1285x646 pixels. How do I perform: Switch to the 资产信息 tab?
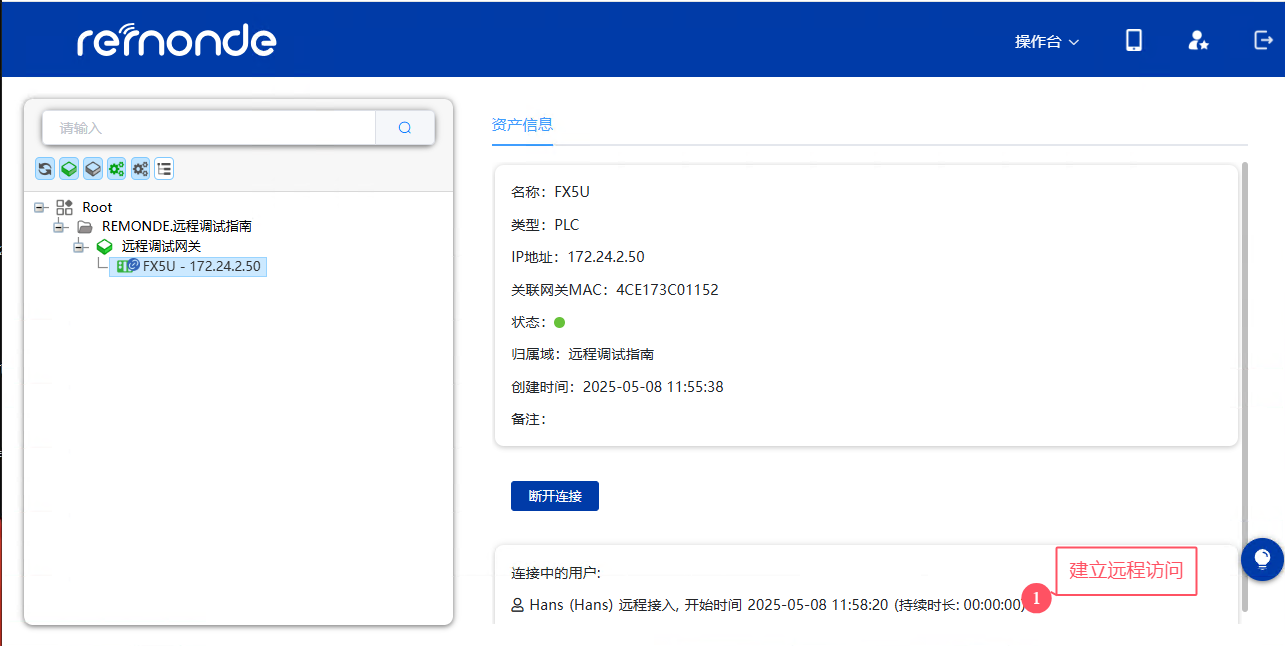(x=522, y=125)
